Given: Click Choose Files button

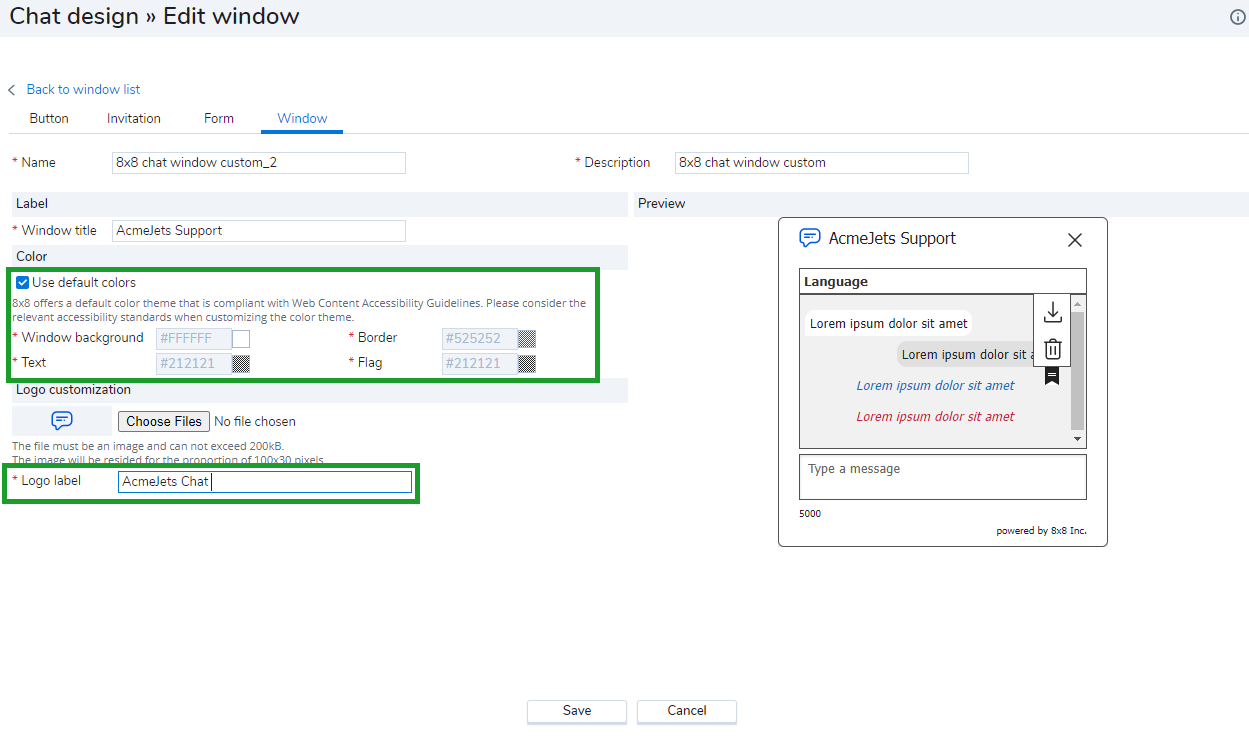Looking at the screenshot, I should (164, 422).
